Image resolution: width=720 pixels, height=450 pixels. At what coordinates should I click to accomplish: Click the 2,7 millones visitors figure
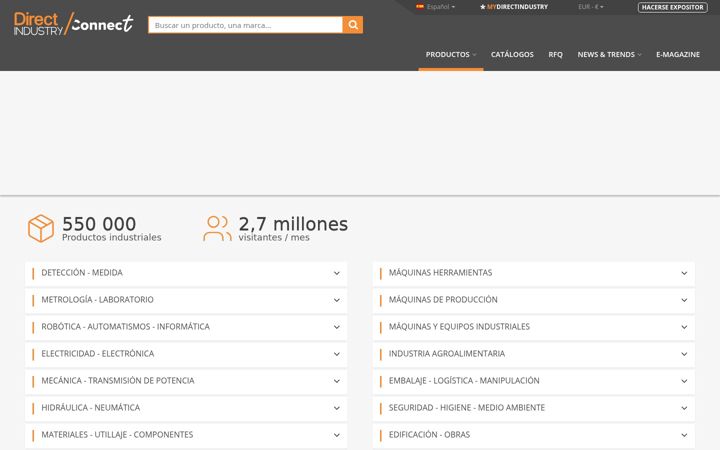pos(293,224)
